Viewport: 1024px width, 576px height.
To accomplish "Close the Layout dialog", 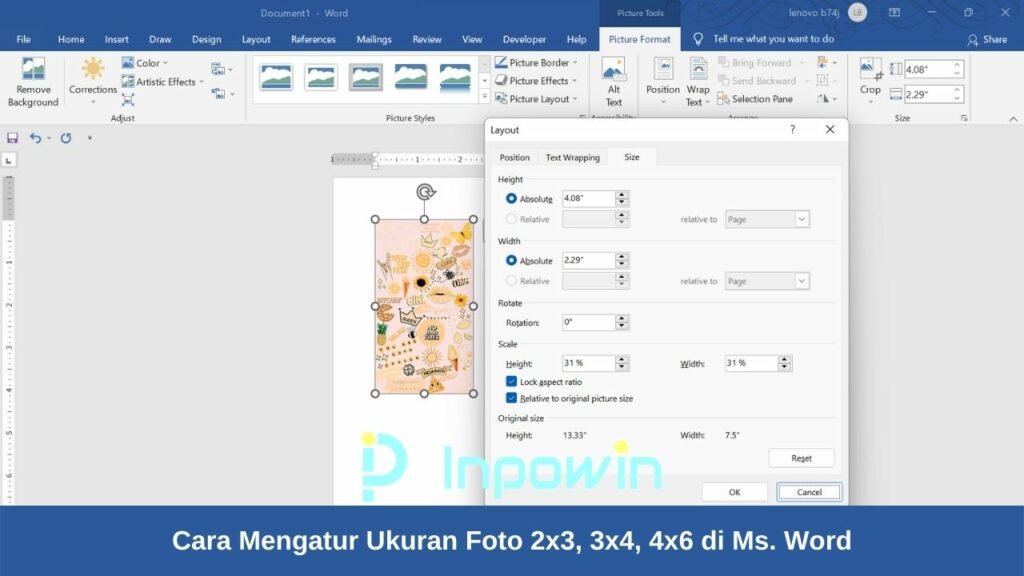I will coord(829,129).
